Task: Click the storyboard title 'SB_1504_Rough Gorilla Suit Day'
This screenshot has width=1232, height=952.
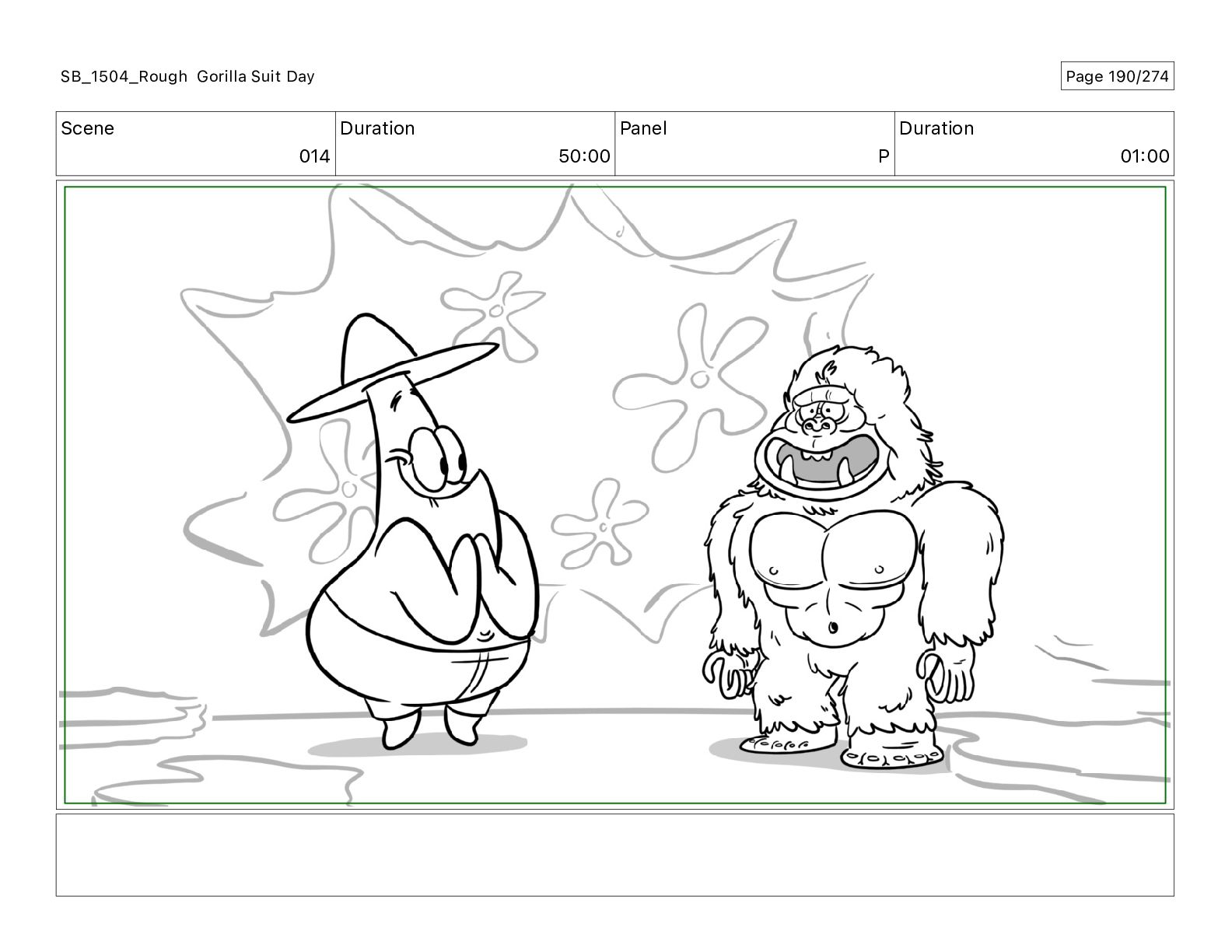Action: click(x=187, y=76)
